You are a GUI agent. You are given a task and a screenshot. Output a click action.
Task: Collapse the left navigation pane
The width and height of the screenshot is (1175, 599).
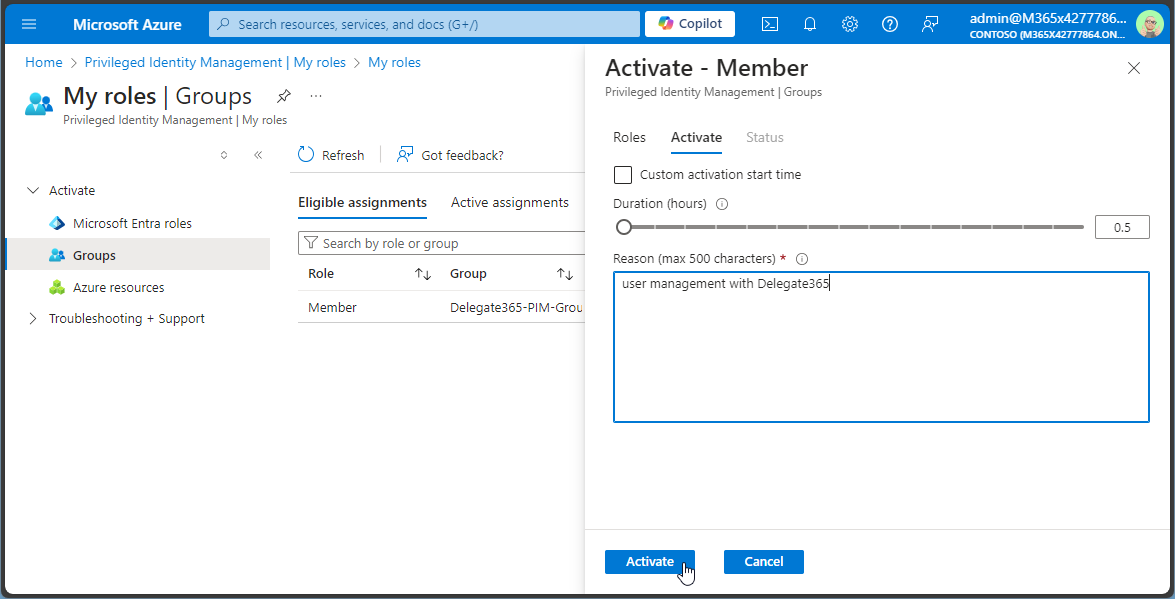(258, 155)
